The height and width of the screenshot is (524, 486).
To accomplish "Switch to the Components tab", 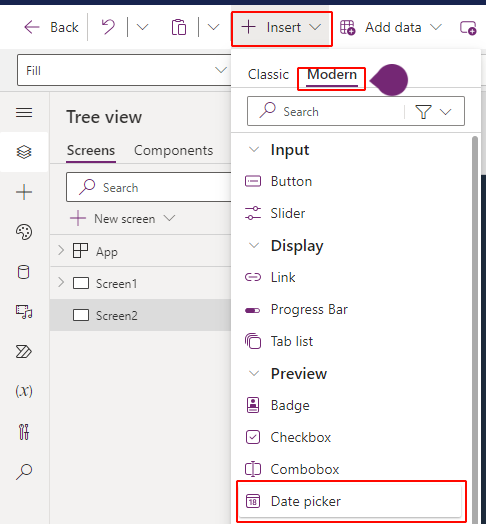I will [173, 150].
